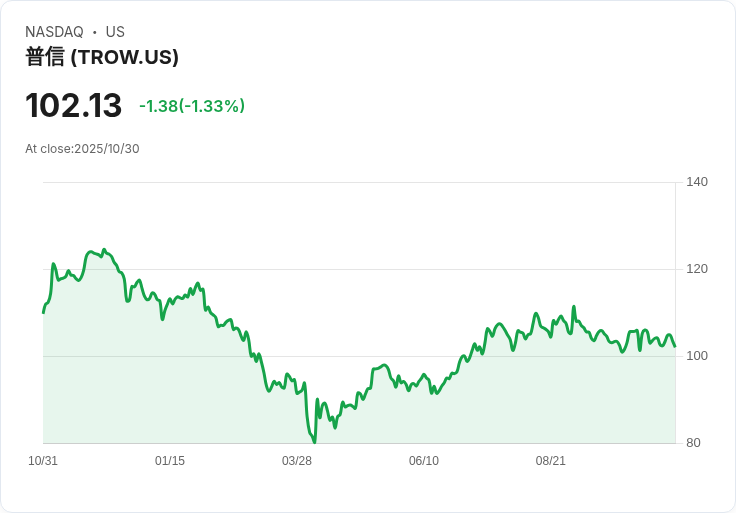Select the 08/21 date on the x-axis
The width and height of the screenshot is (736, 513).
coord(551,461)
